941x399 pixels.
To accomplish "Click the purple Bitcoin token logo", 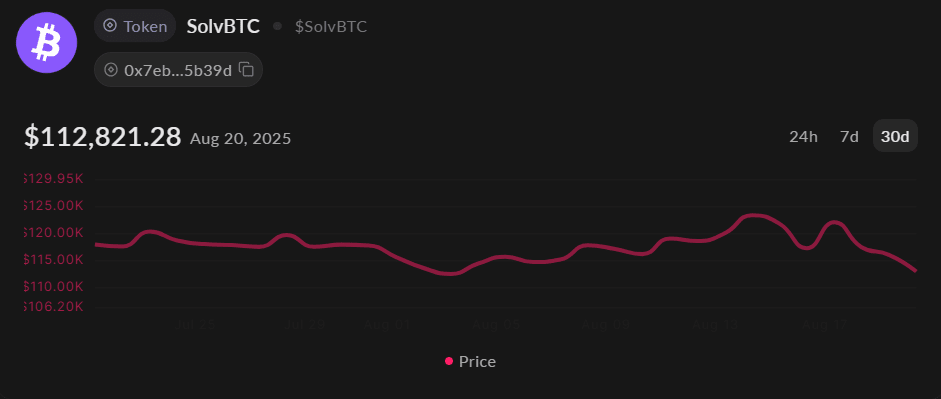I will click(46, 43).
